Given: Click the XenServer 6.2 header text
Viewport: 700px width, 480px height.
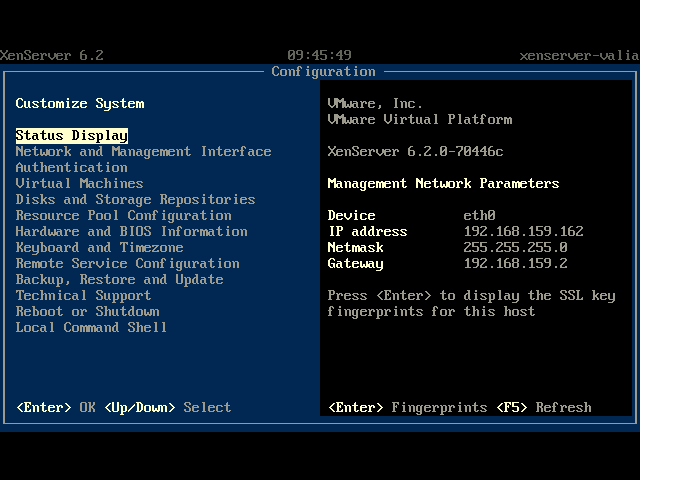Looking at the screenshot, I should (x=52, y=55).
